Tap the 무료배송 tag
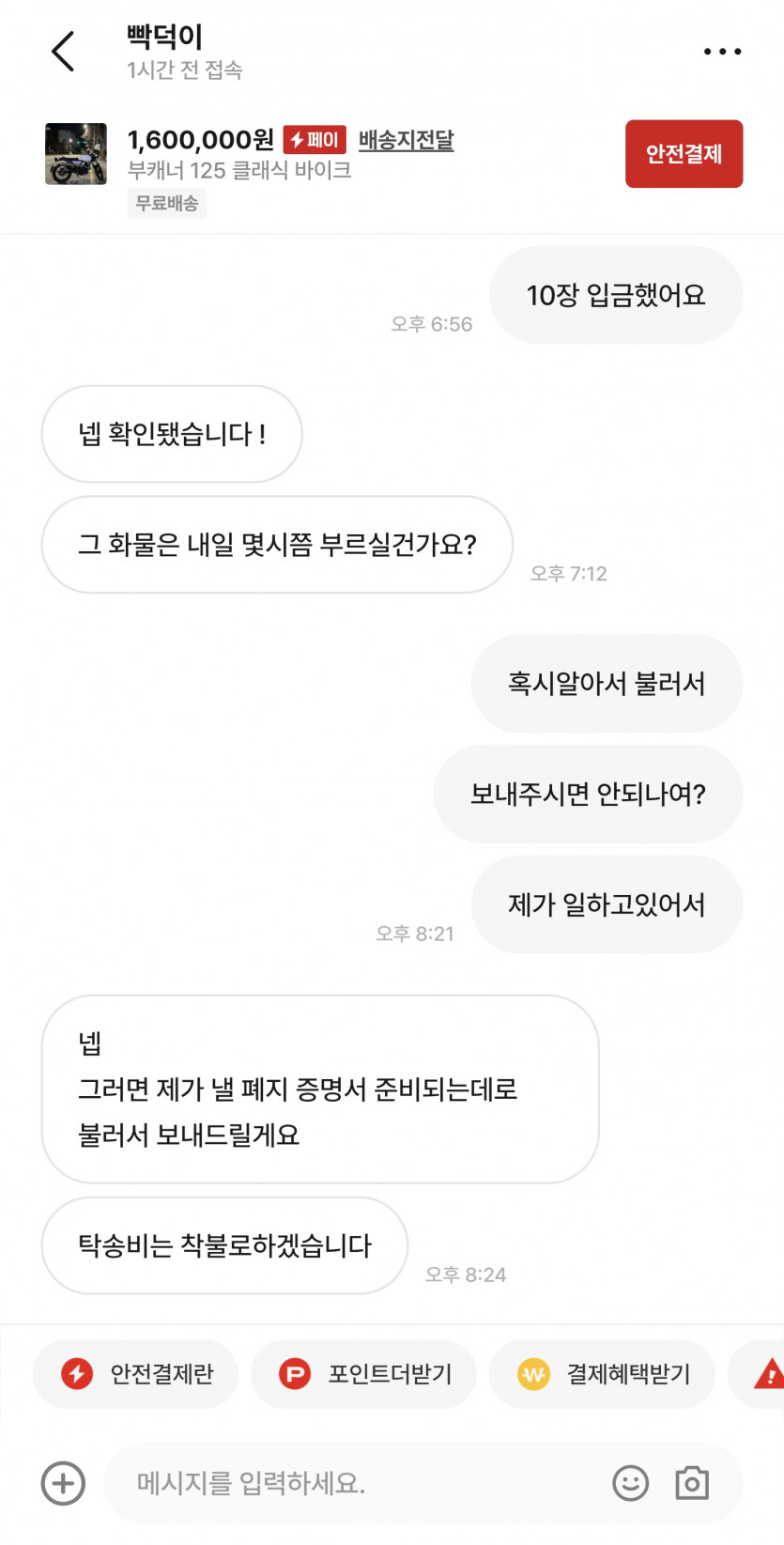The image size is (784, 1545). point(167,203)
